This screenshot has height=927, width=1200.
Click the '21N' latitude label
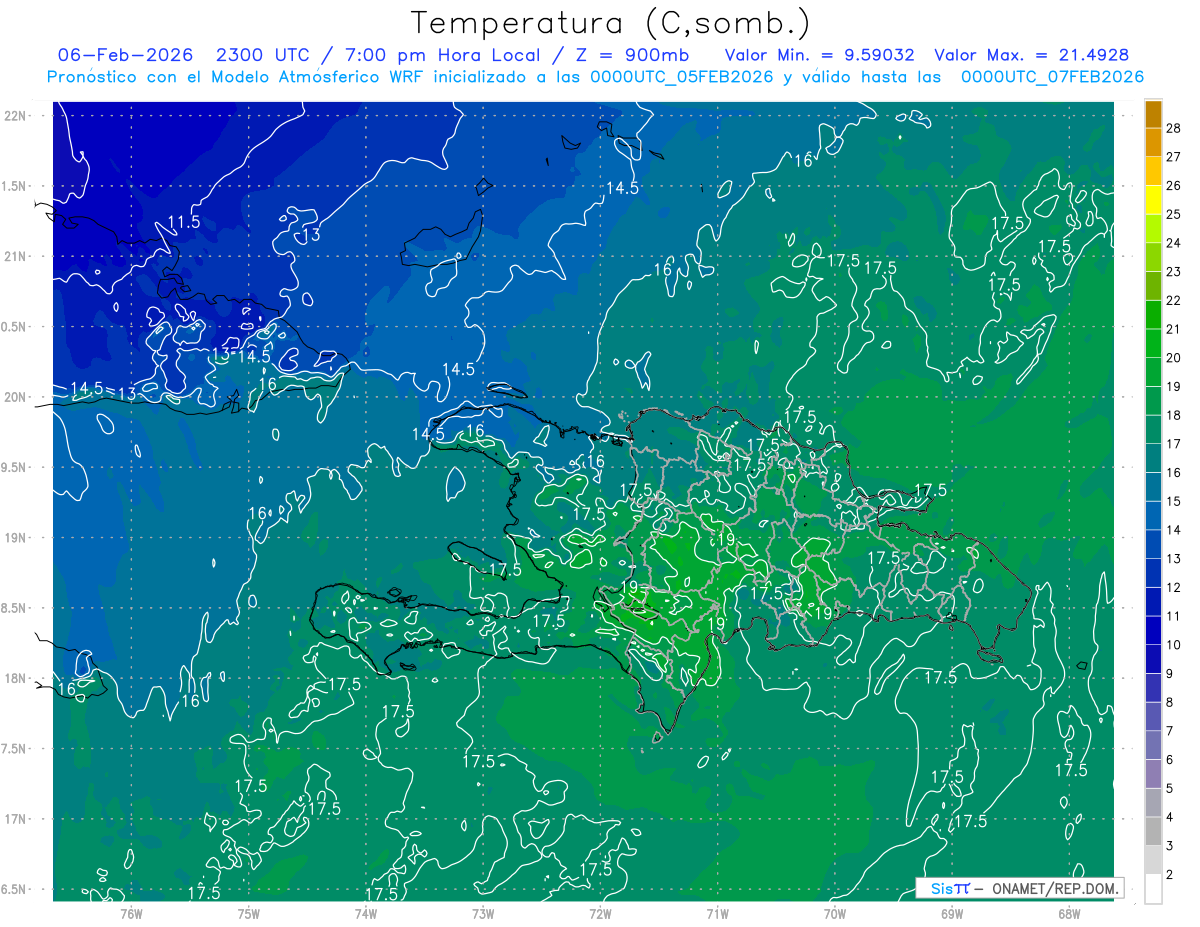coord(15,256)
